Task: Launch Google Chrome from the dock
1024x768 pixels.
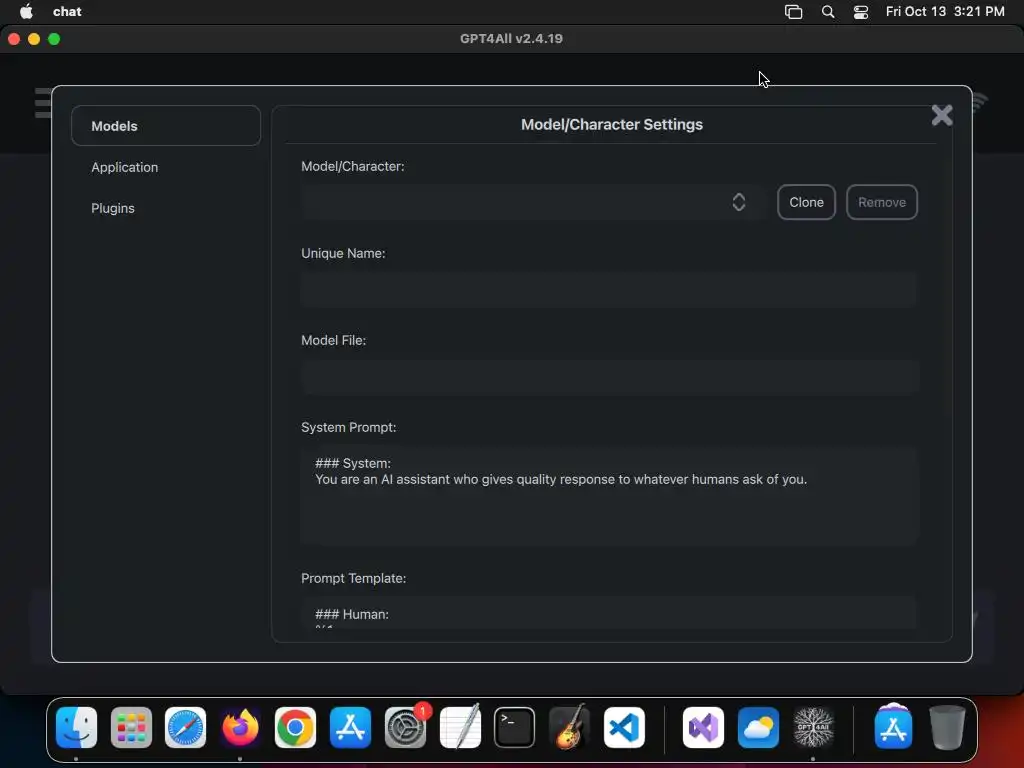Action: (295, 728)
